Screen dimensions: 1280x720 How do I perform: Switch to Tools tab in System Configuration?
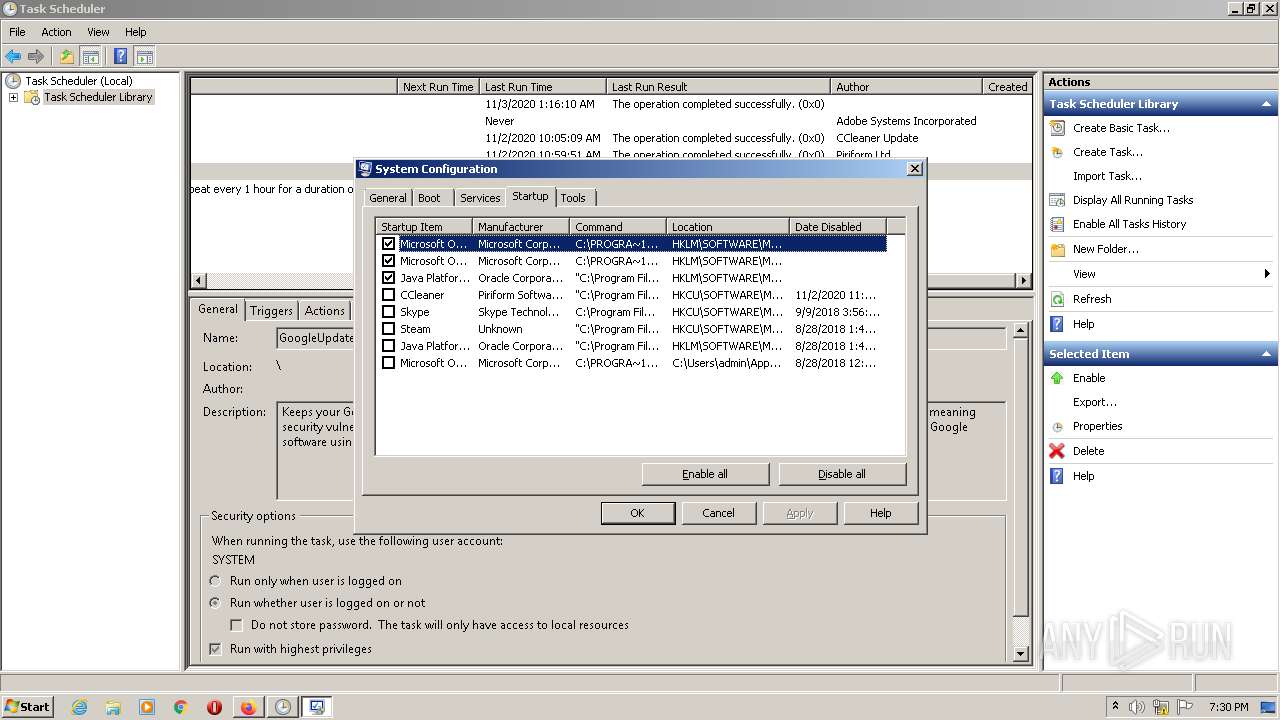(573, 198)
